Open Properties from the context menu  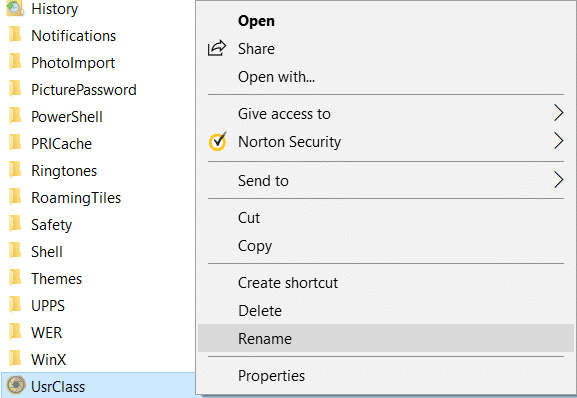click(386, 376)
